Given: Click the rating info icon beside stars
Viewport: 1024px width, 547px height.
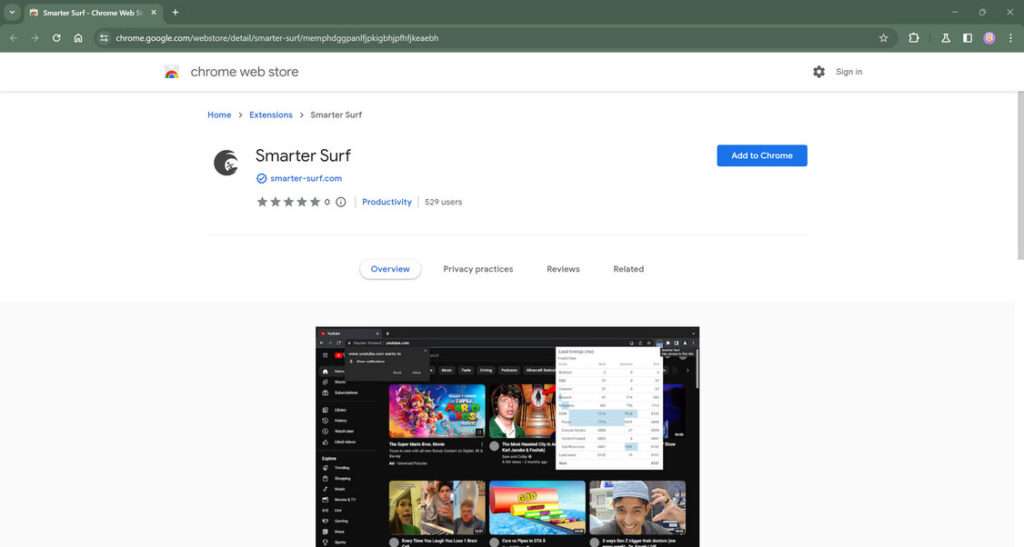Looking at the screenshot, I should [x=341, y=202].
